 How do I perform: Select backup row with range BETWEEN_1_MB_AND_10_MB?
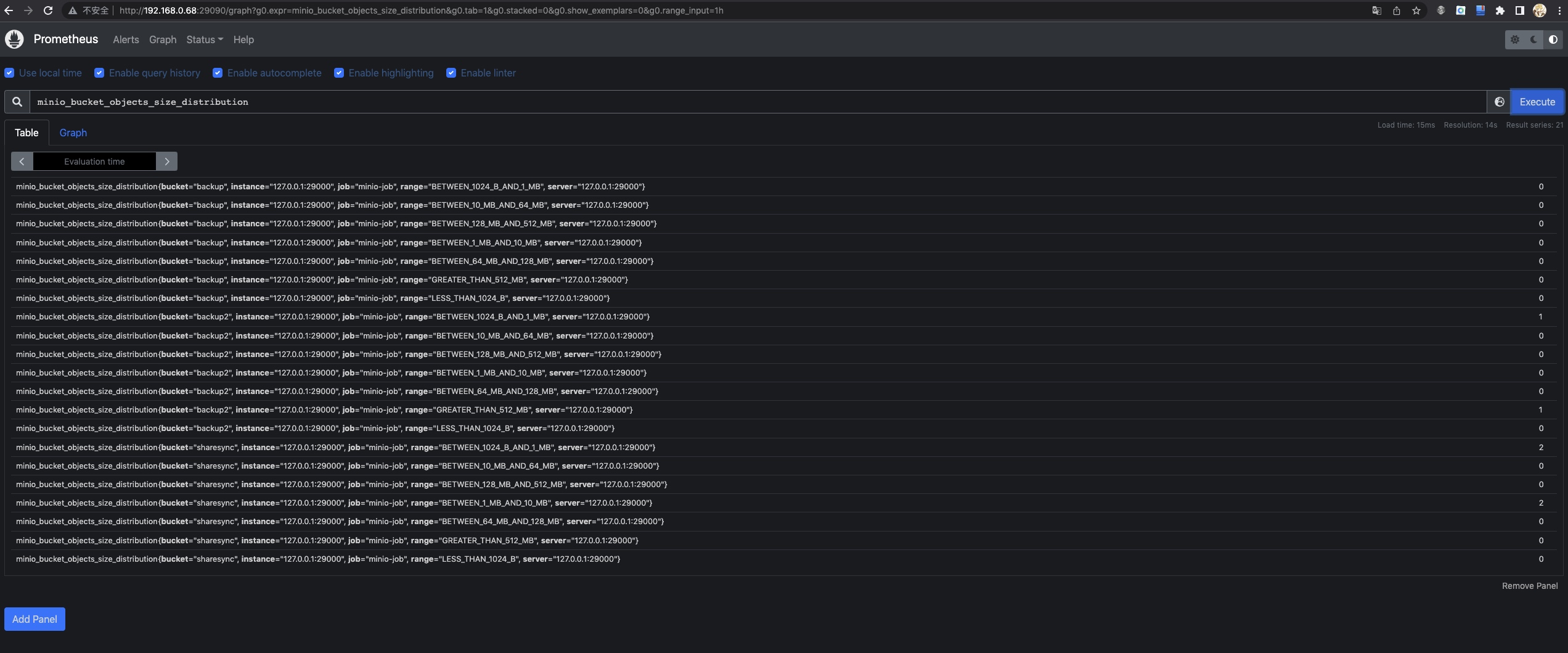click(783, 242)
